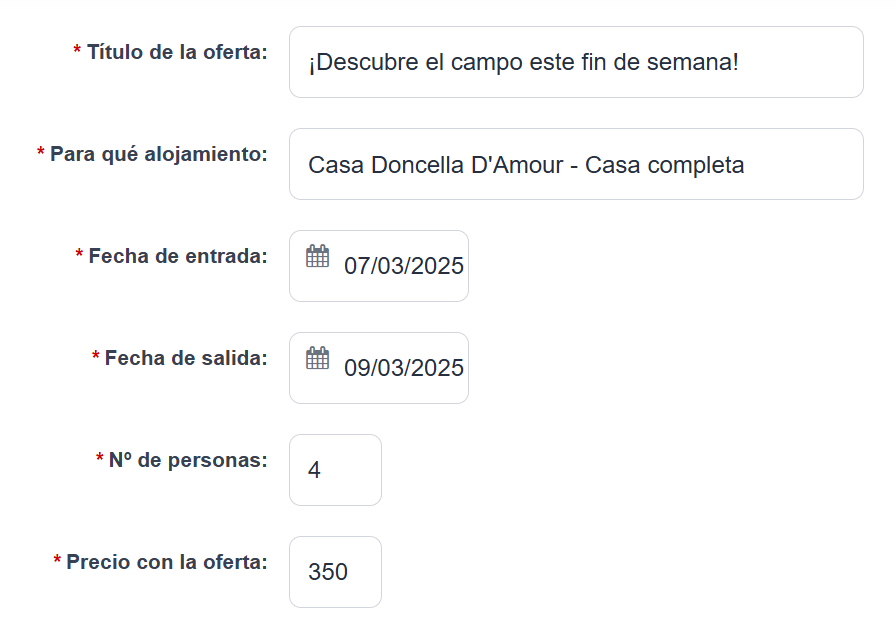
Task: Click the "Precio con la oferta:" label
Action: (167, 562)
